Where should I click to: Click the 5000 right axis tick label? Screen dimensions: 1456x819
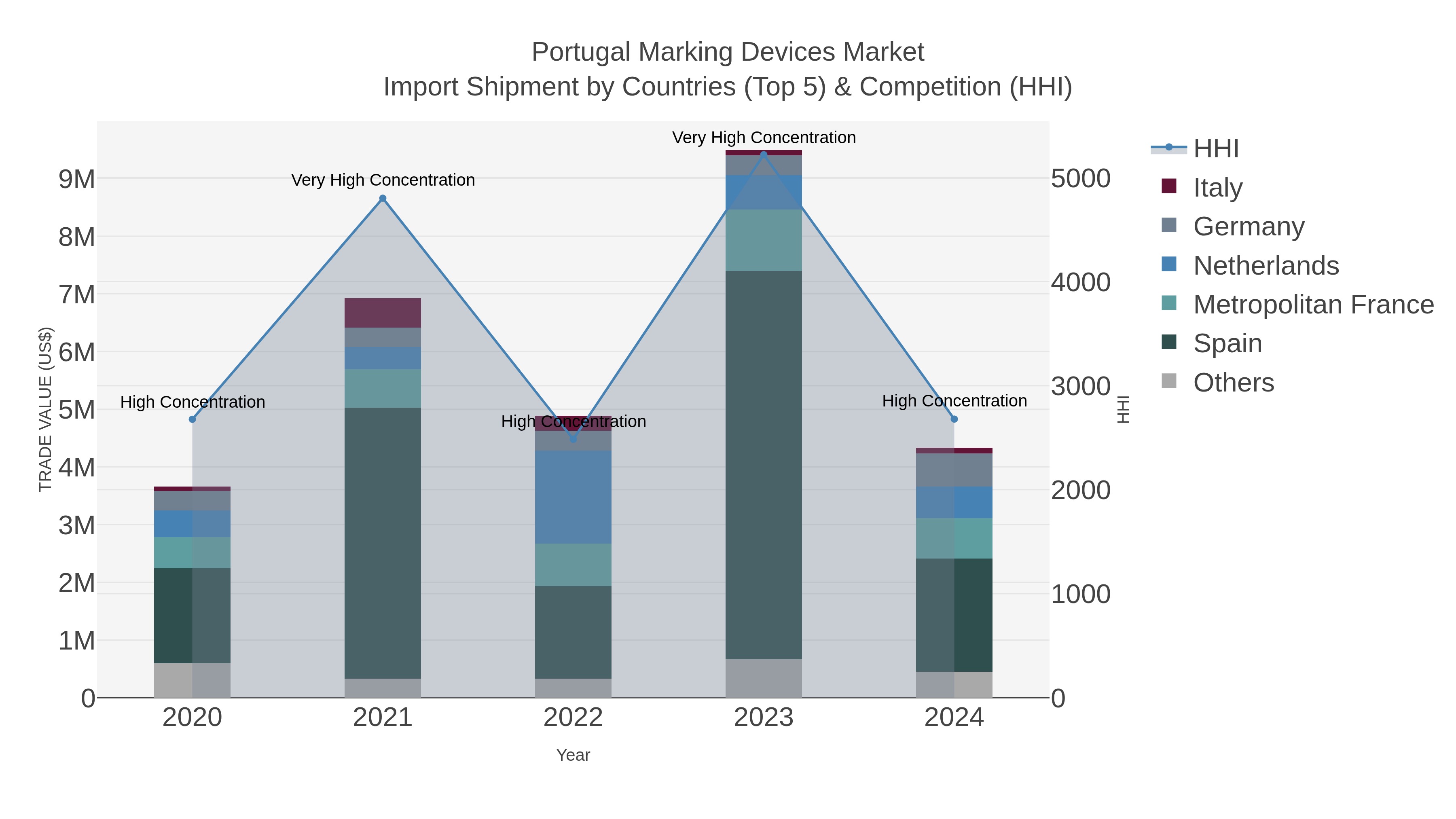pos(1081,179)
